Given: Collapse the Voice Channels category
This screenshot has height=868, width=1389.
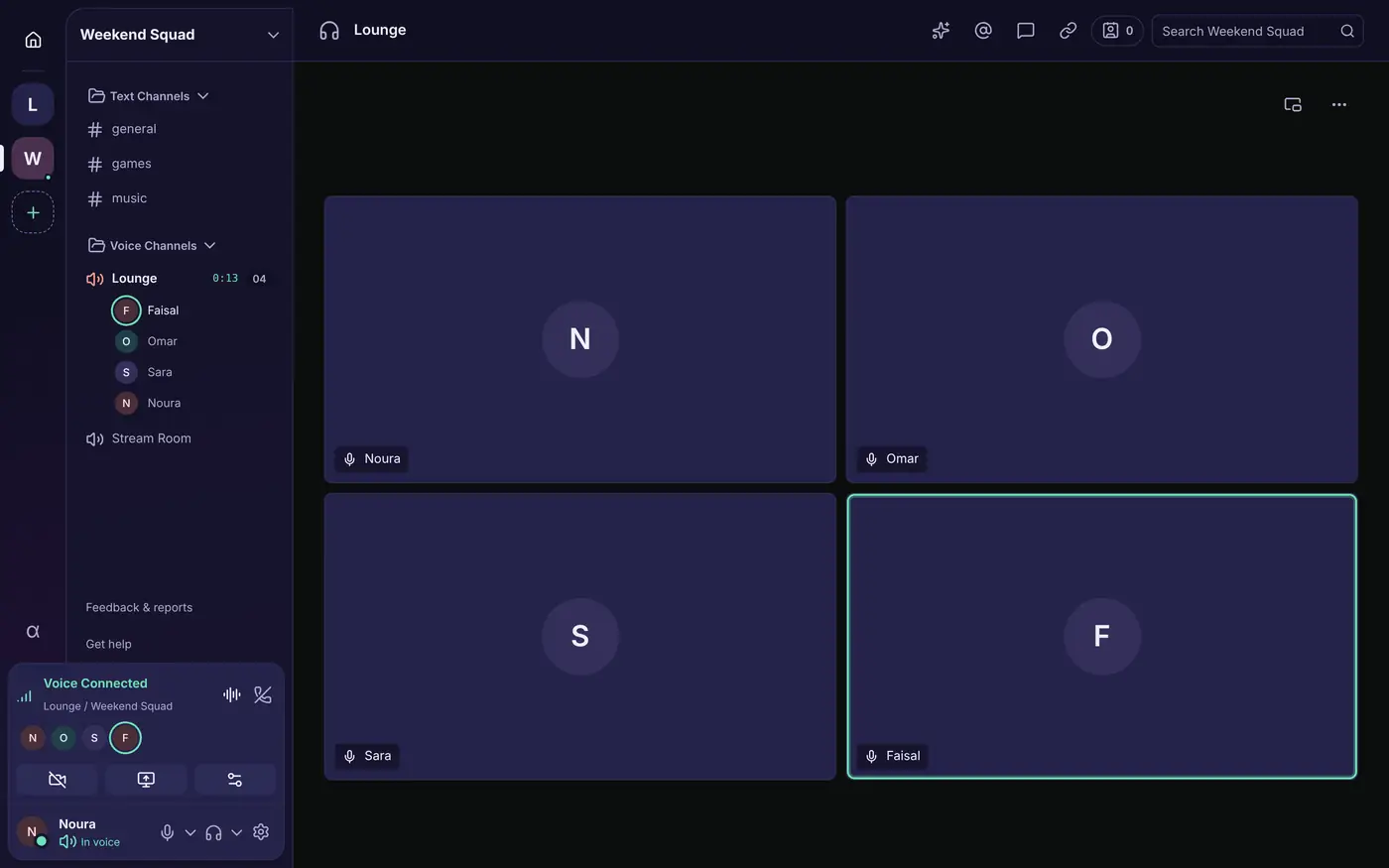Looking at the screenshot, I should click(152, 245).
